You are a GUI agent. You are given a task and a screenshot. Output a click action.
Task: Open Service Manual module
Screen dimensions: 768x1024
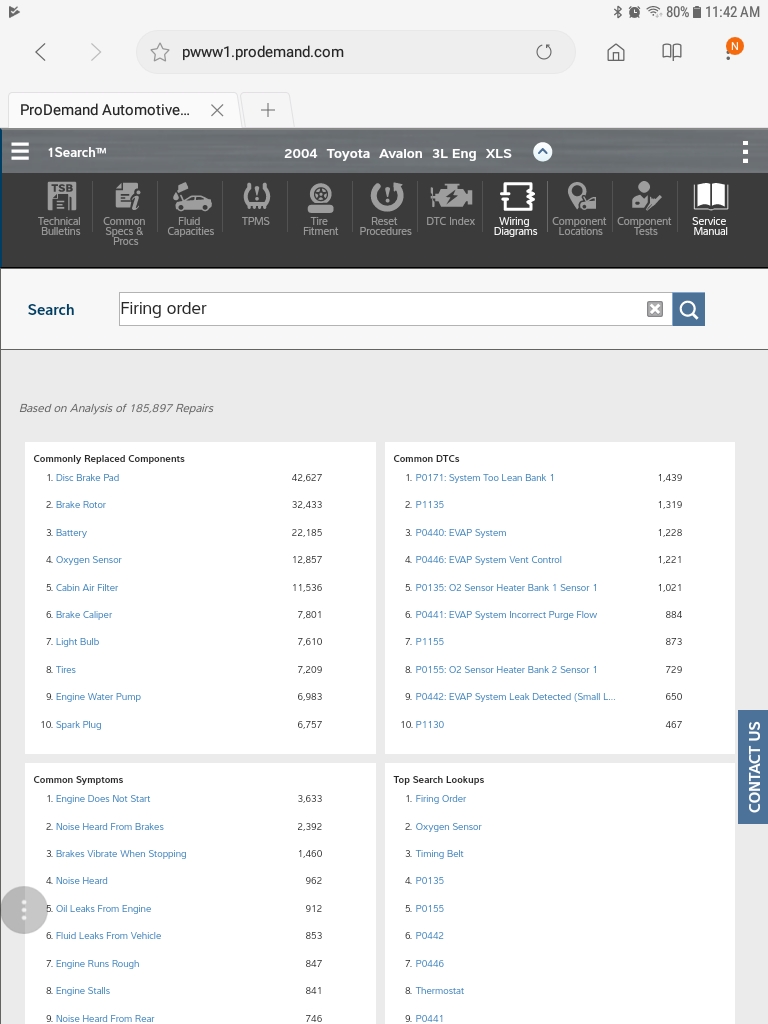point(710,208)
